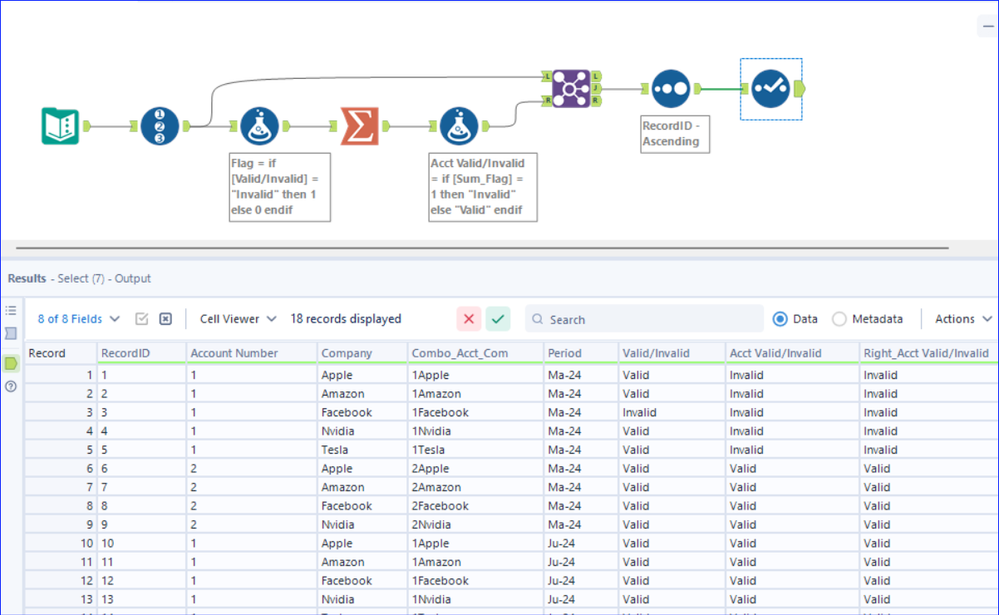
Task: Expand the 8 of 8 Fields dropdown
Action: click(78, 319)
